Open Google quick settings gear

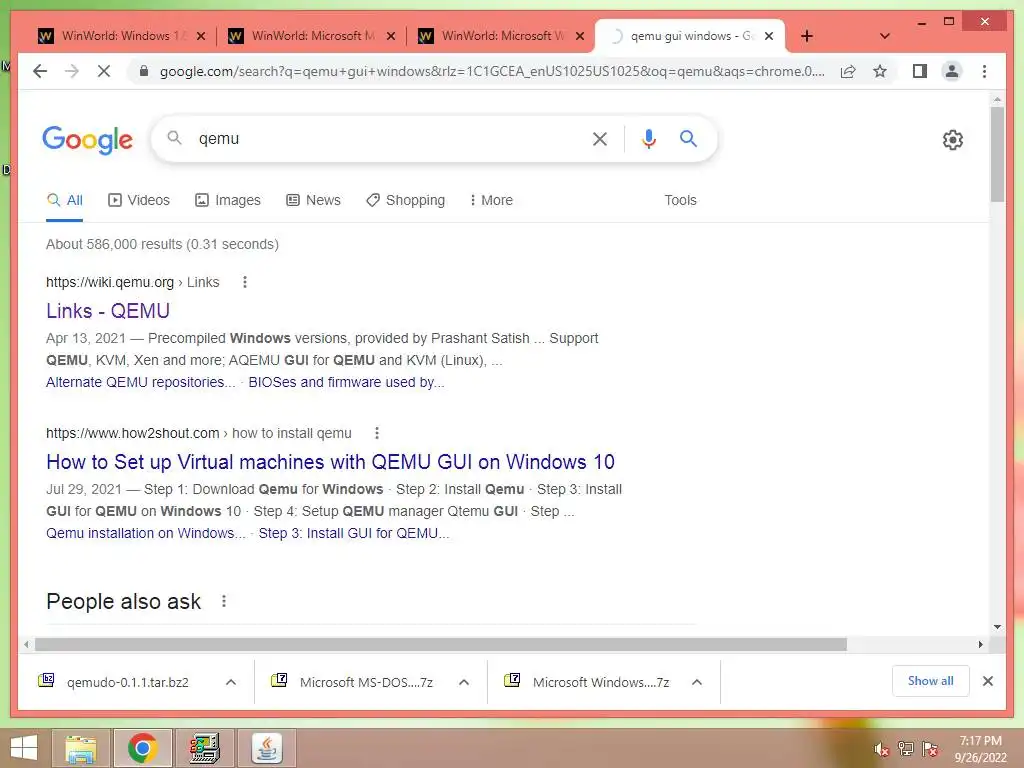952,139
